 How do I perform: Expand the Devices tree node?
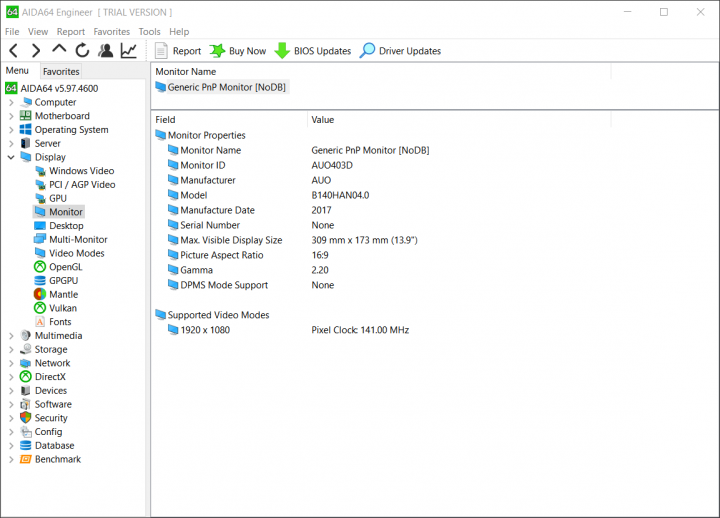pyautogui.click(x=11, y=391)
